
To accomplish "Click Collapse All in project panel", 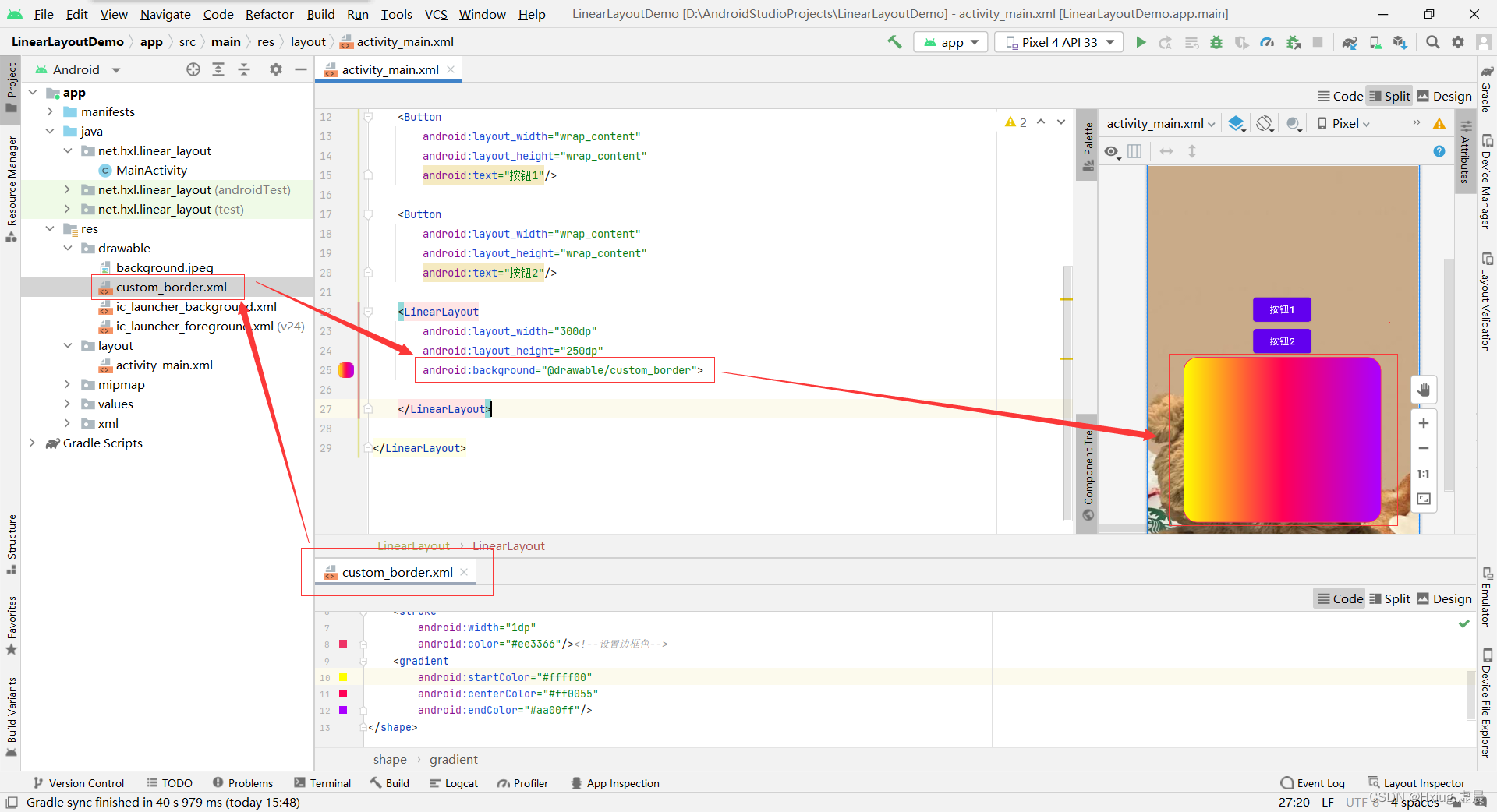I will click(x=244, y=69).
